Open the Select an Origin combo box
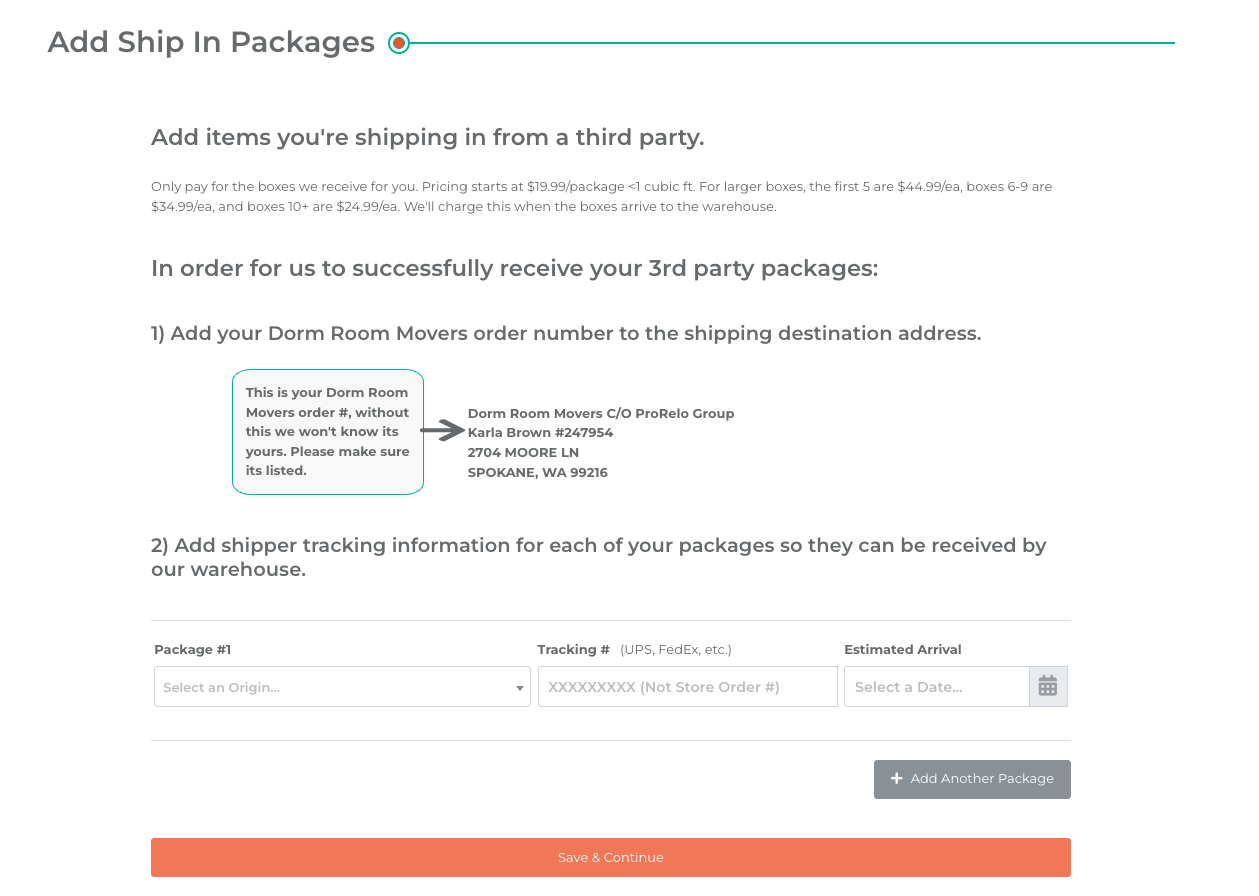Screen dimensions: 1259x896 [x=342, y=687]
